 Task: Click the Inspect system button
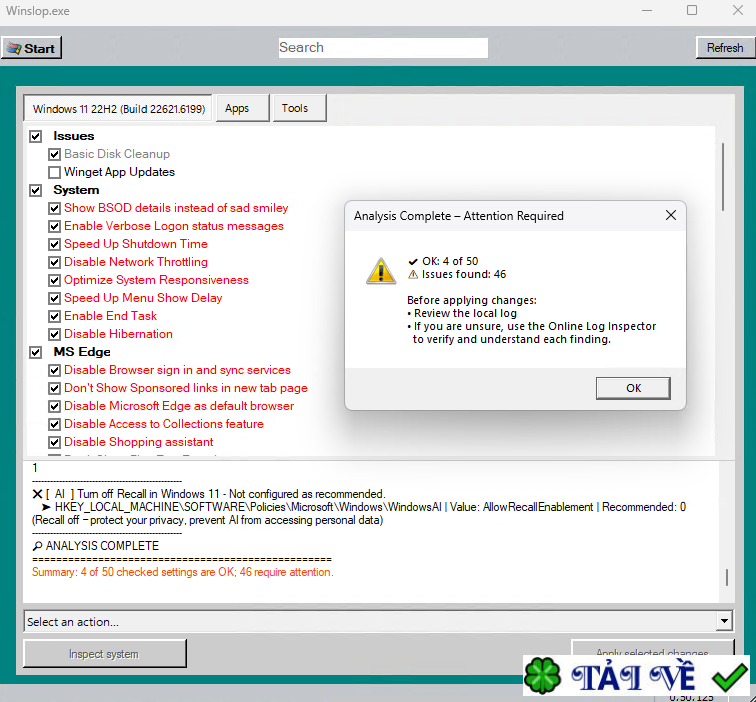pyautogui.click(x=105, y=654)
